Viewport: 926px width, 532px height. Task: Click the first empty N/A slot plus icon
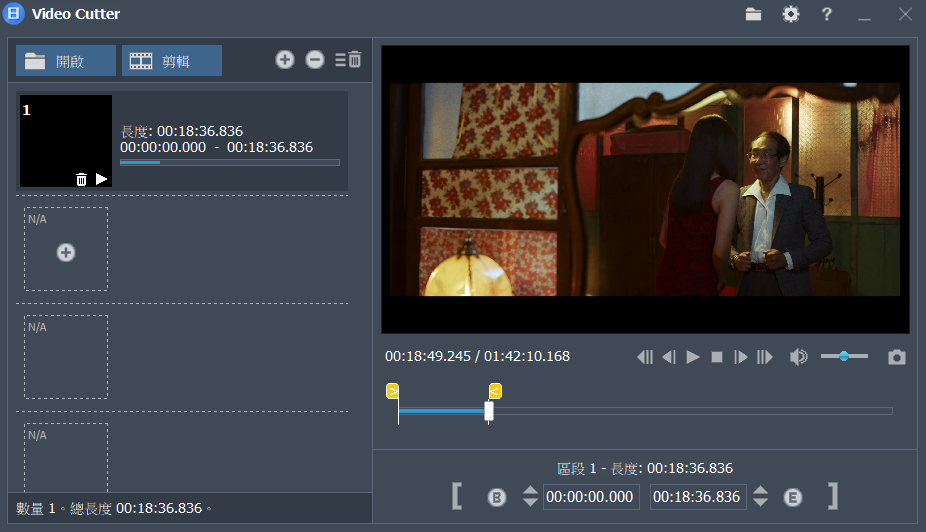coord(66,253)
